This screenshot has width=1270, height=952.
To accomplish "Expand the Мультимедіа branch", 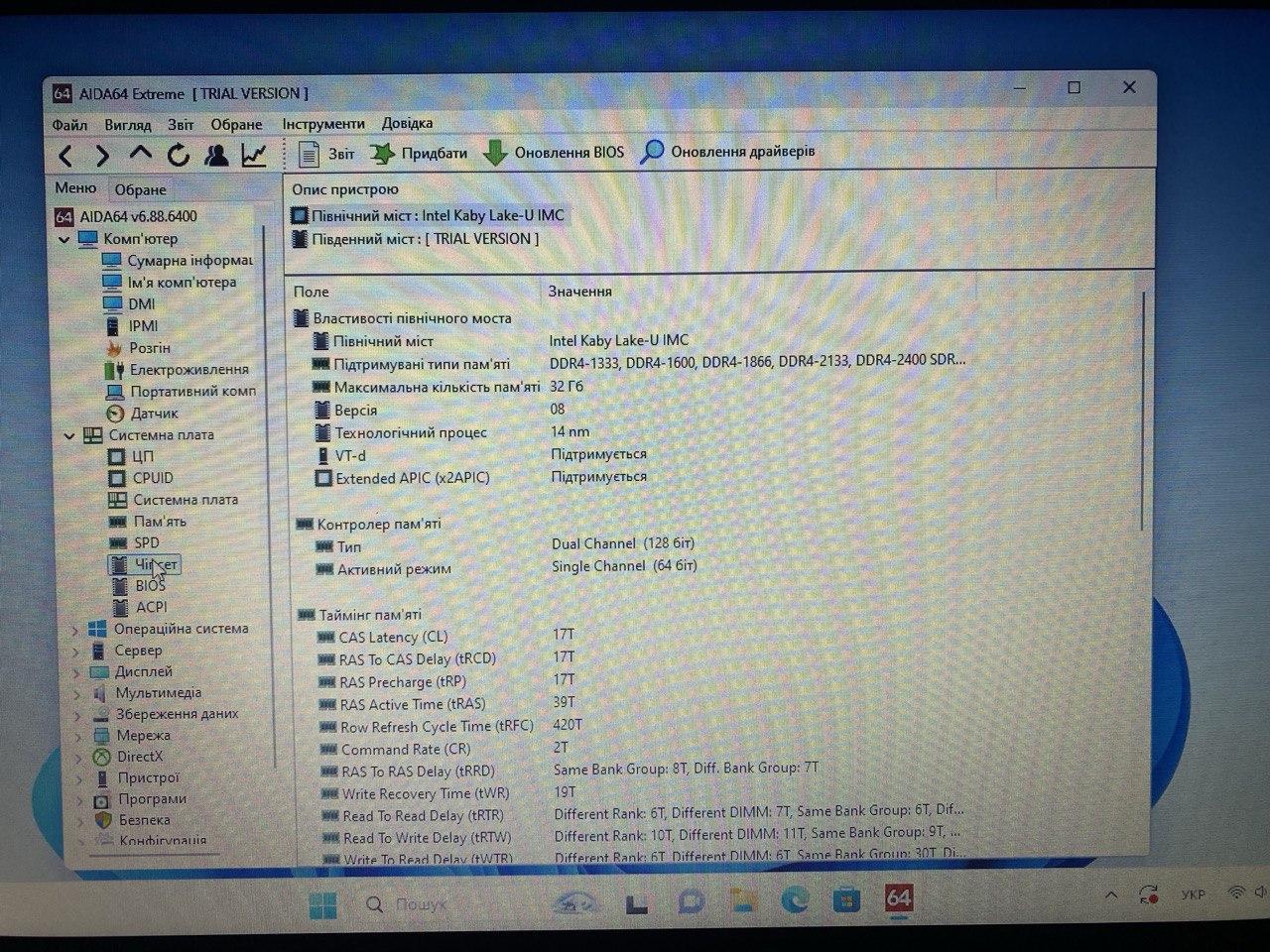I will coord(77,693).
